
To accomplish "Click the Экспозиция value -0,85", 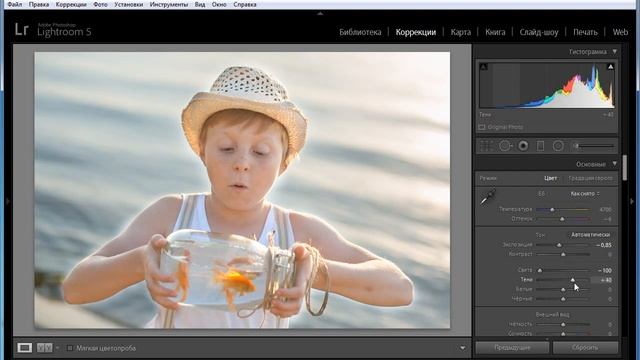I will (x=604, y=245).
